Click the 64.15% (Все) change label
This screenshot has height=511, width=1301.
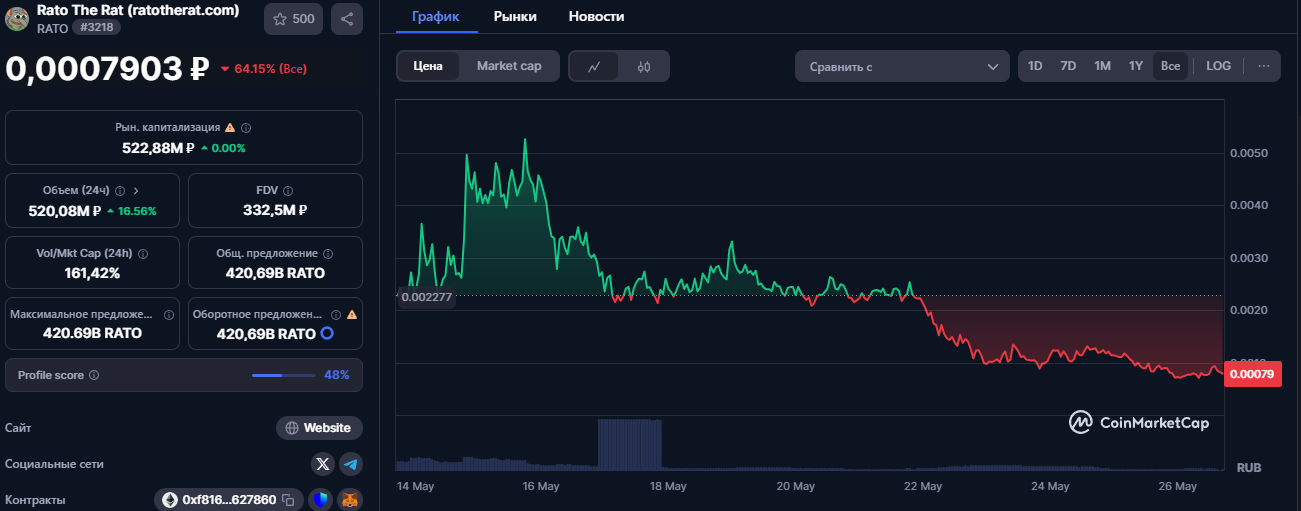(x=263, y=69)
